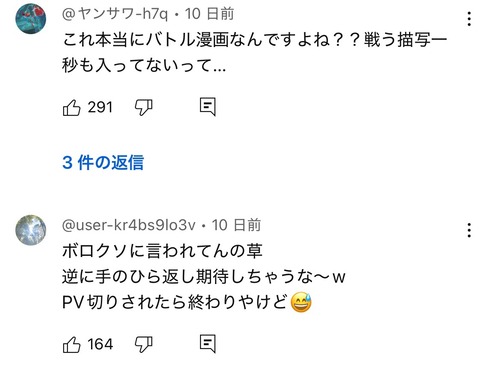
Task: Reply to @ヤンサワ-h7q's comment
Action: tap(208, 107)
